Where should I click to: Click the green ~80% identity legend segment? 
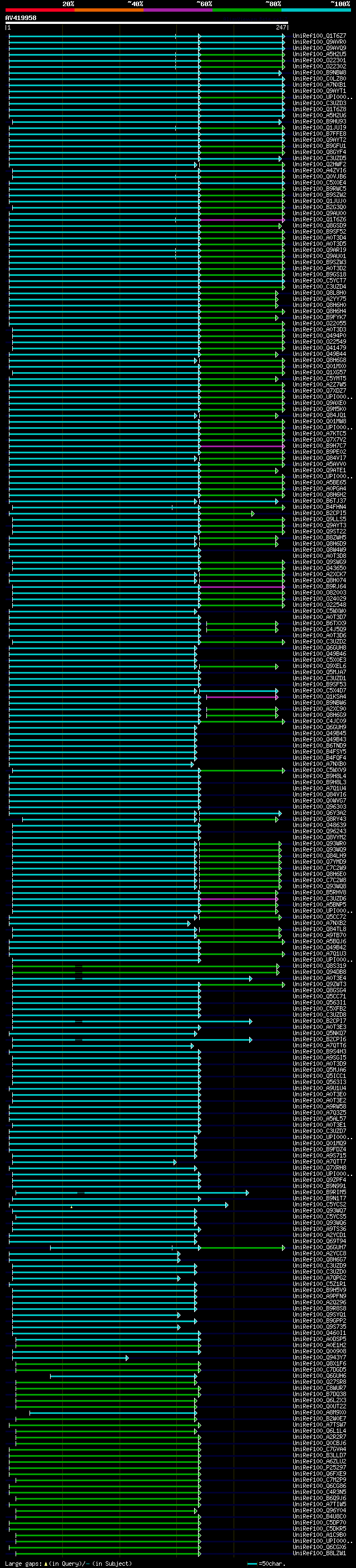[247, 10]
